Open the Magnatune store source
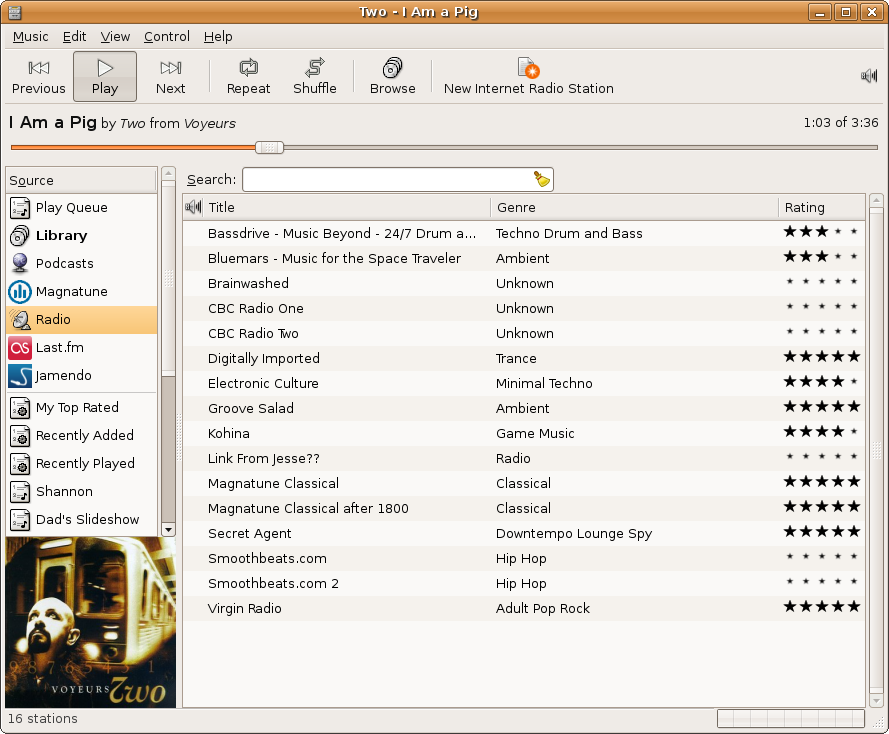This screenshot has width=889, height=734. (82, 291)
